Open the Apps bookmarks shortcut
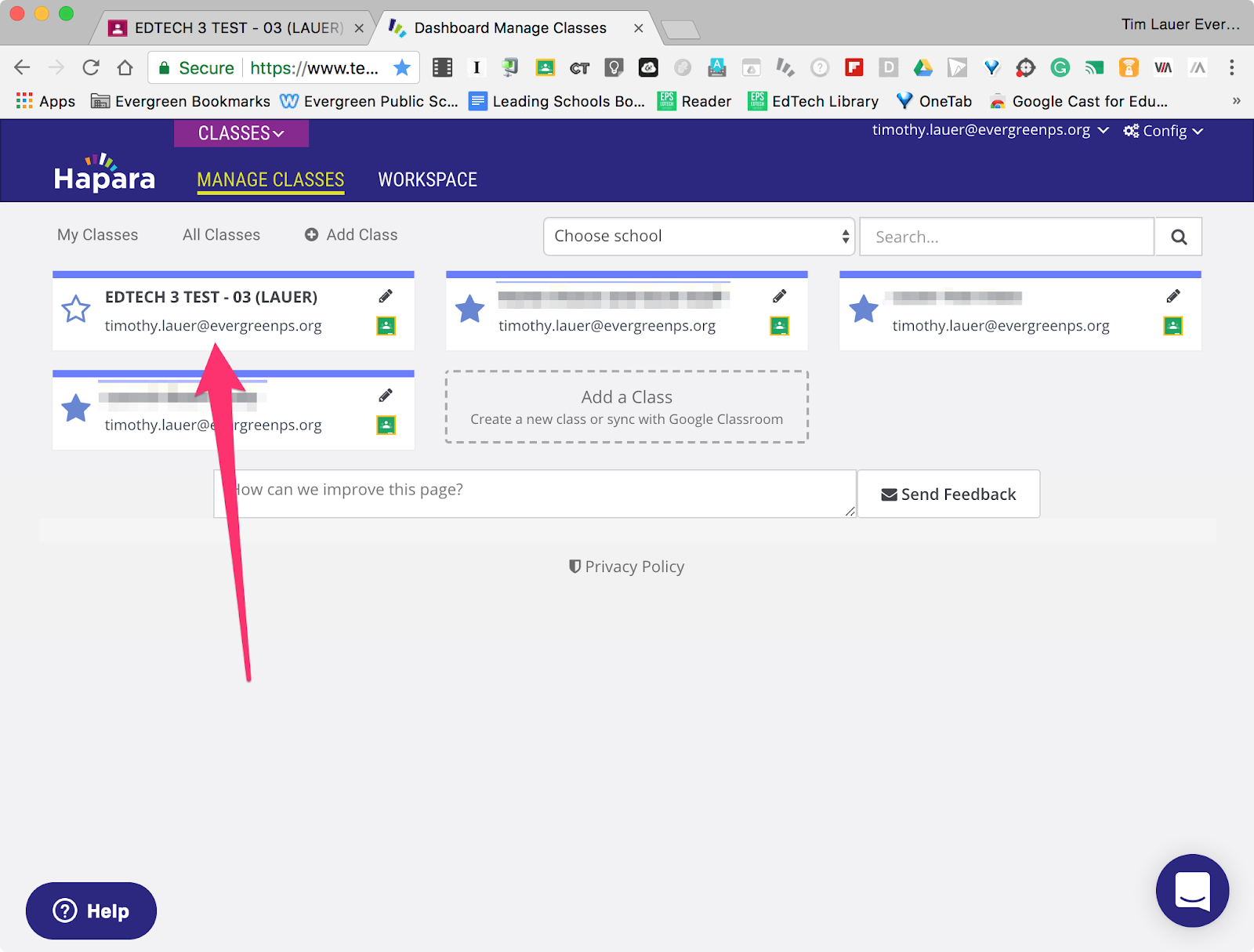Viewport: 1254px width, 952px height. tap(45, 101)
